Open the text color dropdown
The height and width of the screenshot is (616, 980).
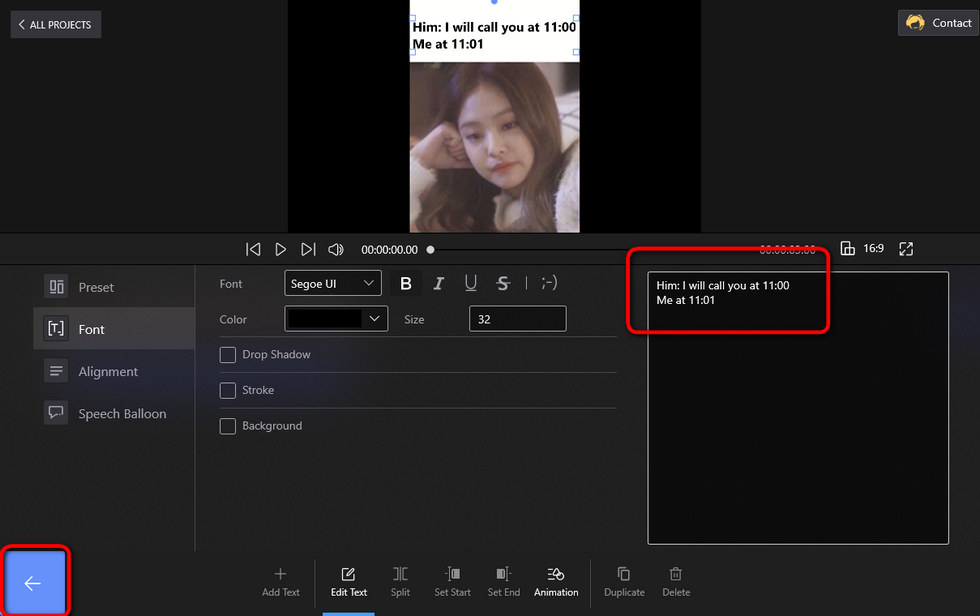coord(336,319)
